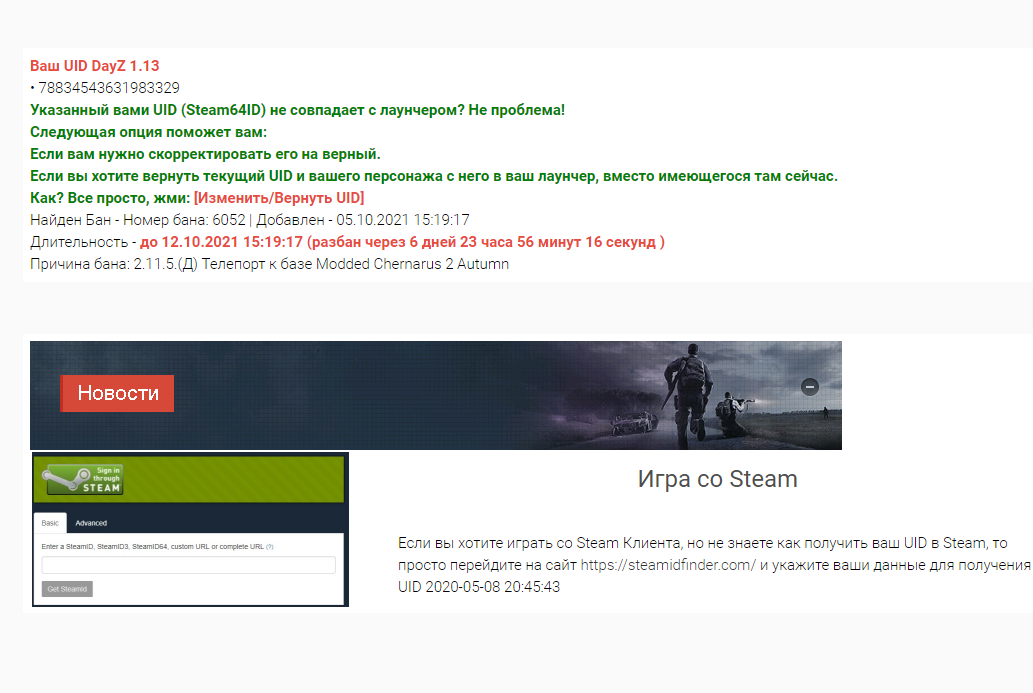The height and width of the screenshot is (693, 1033).
Task: Click the Ваш UID DayZ 1.13 heading
Action: 95,66
